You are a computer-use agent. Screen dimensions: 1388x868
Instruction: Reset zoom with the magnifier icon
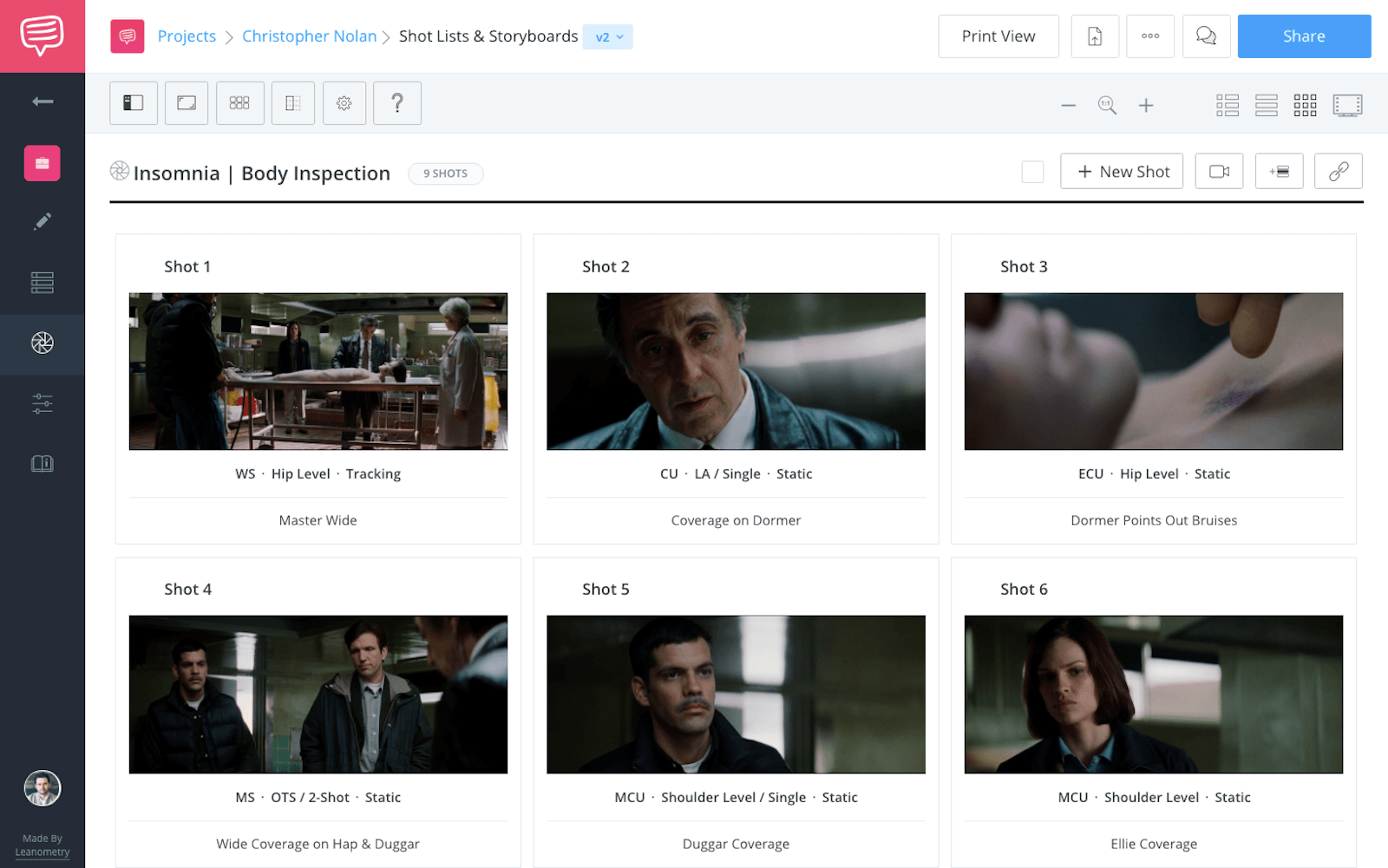[x=1107, y=106]
